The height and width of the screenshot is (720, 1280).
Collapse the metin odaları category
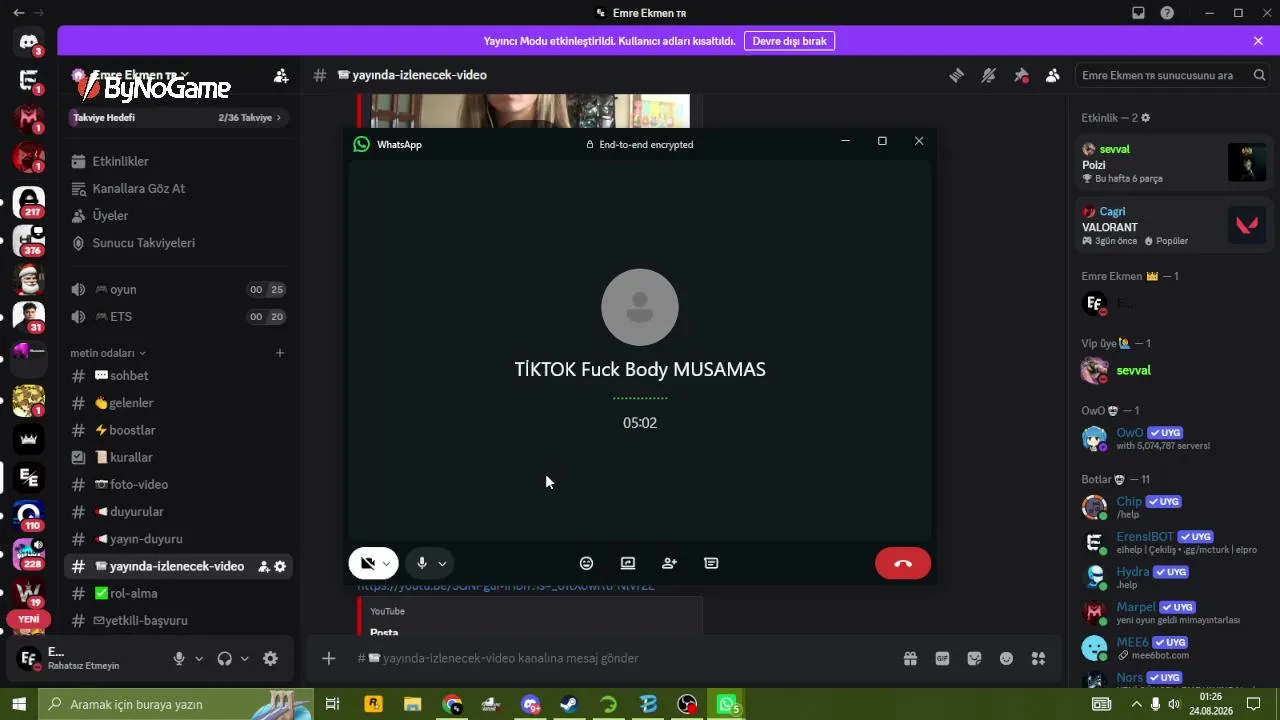click(x=108, y=353)
